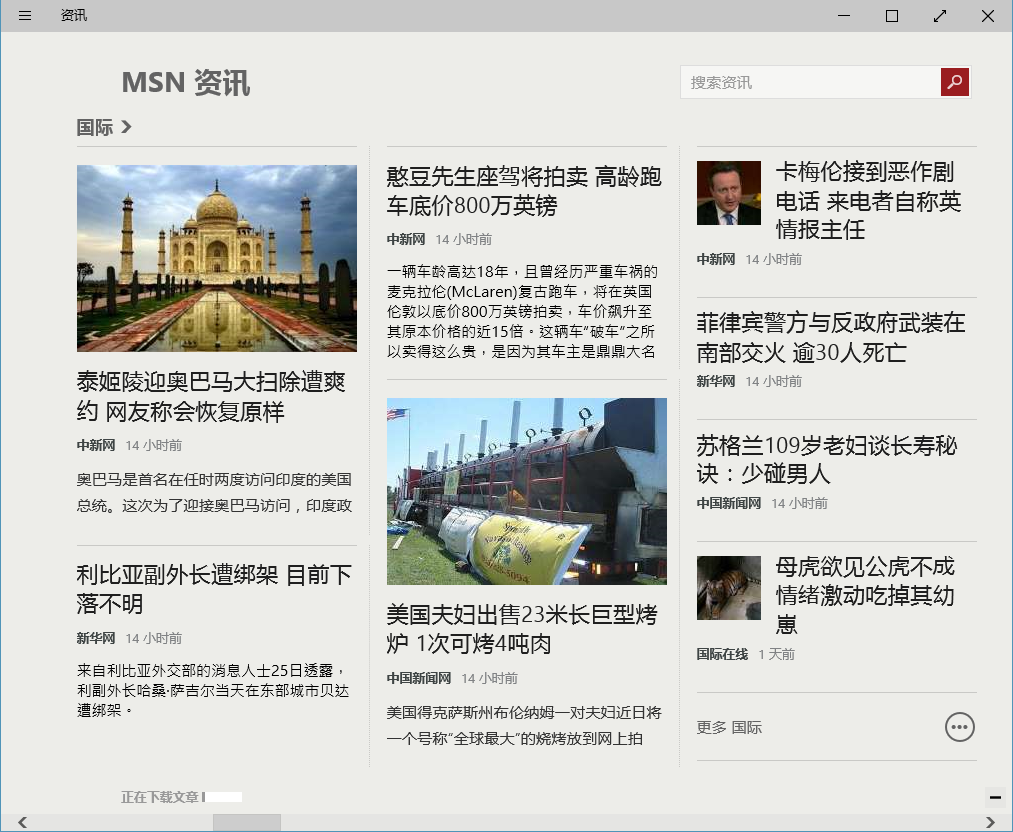
Task: Click the 更多 国际 link
Action: 729,727
